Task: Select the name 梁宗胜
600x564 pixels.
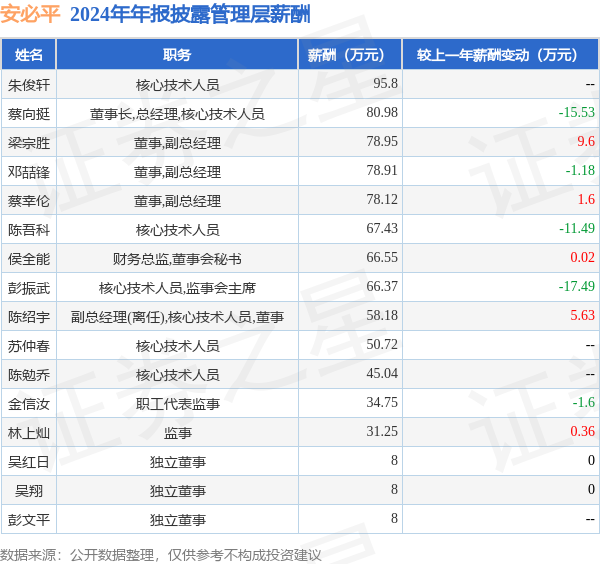Action: pos(29,143)
